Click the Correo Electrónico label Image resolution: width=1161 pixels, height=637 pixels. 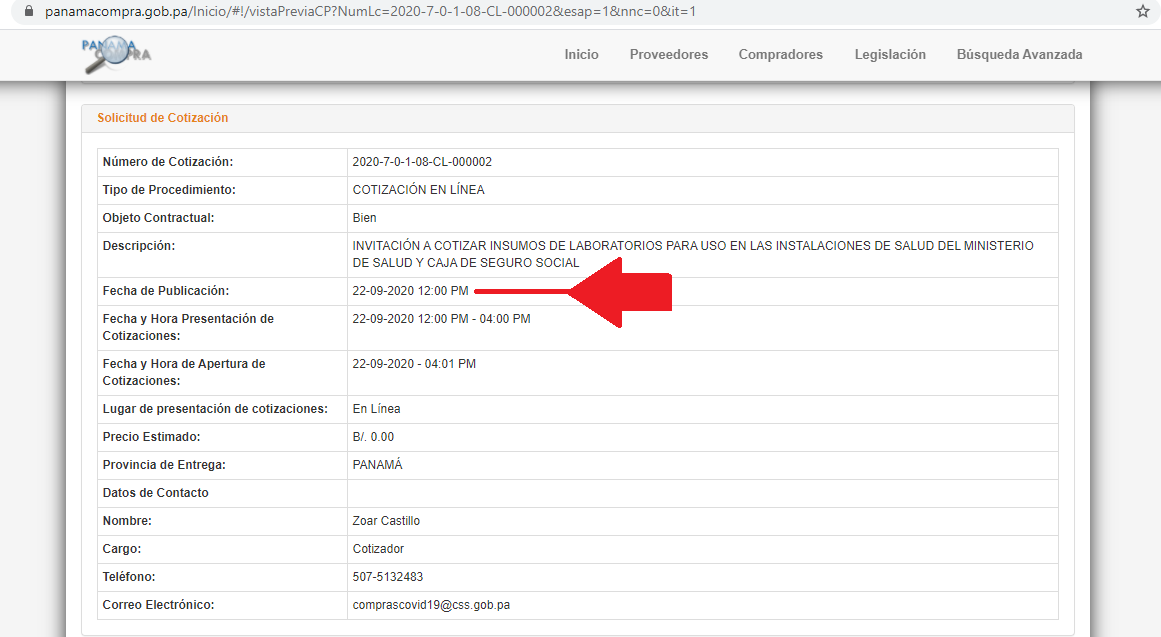click(x=158, y=605)
